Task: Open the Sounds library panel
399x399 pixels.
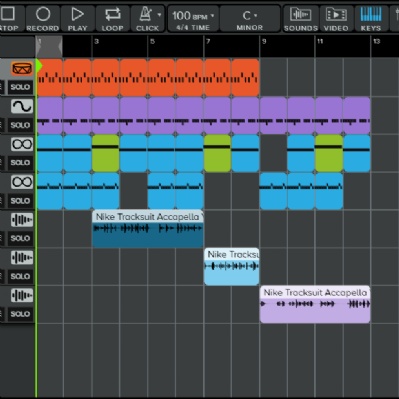Action: point(301,19)
